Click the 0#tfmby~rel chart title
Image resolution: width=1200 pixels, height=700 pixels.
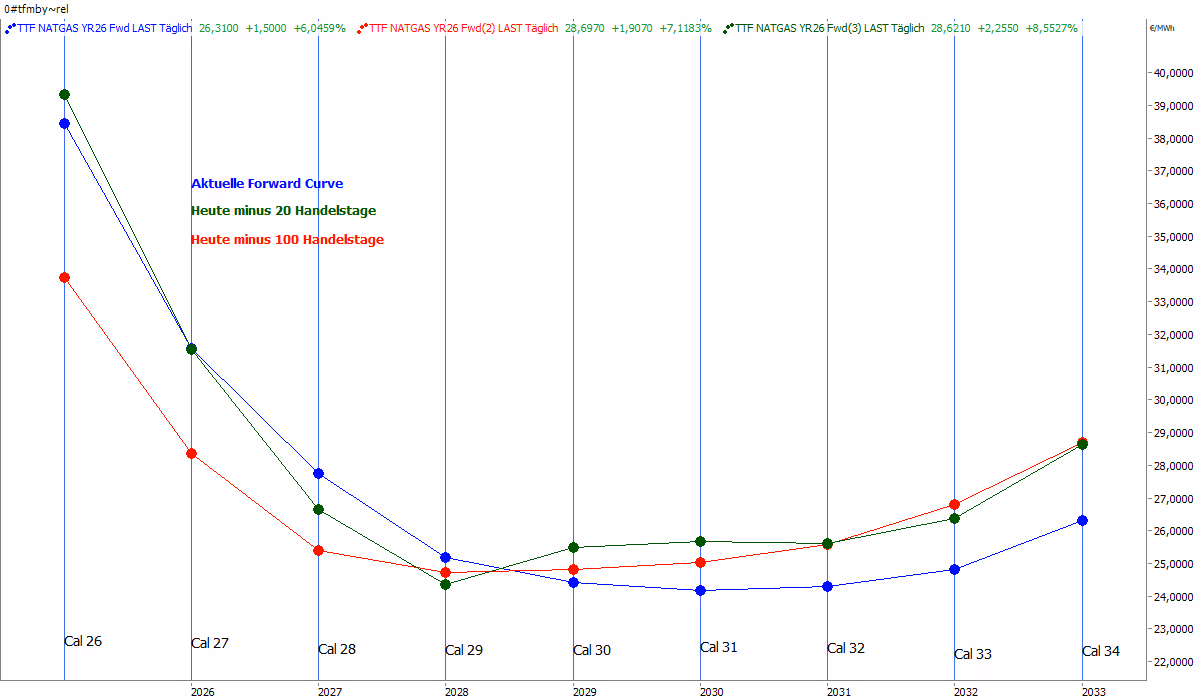coord(36,9)
